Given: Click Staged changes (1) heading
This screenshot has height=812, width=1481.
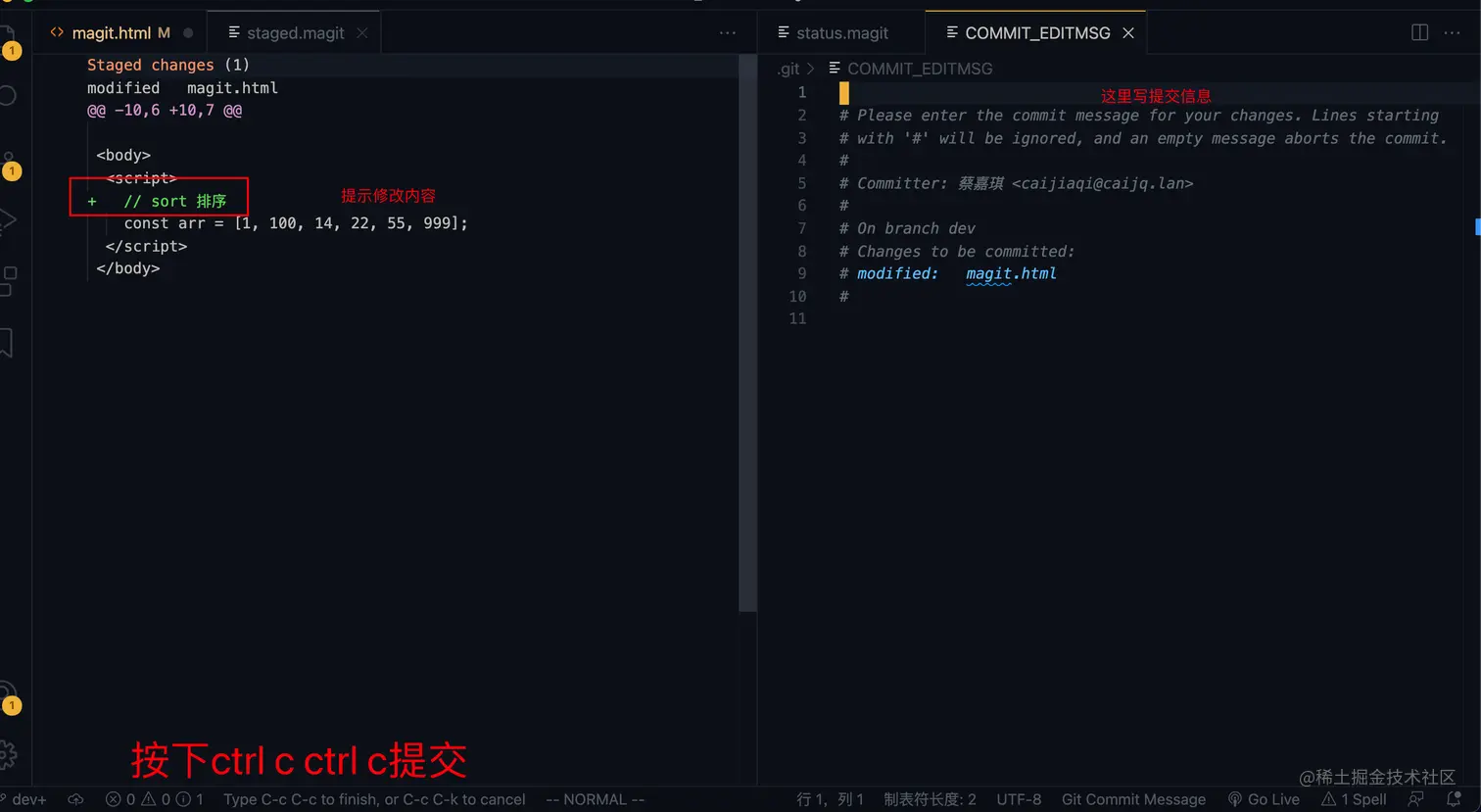Looking at the screenshot, I should [168, 65].
